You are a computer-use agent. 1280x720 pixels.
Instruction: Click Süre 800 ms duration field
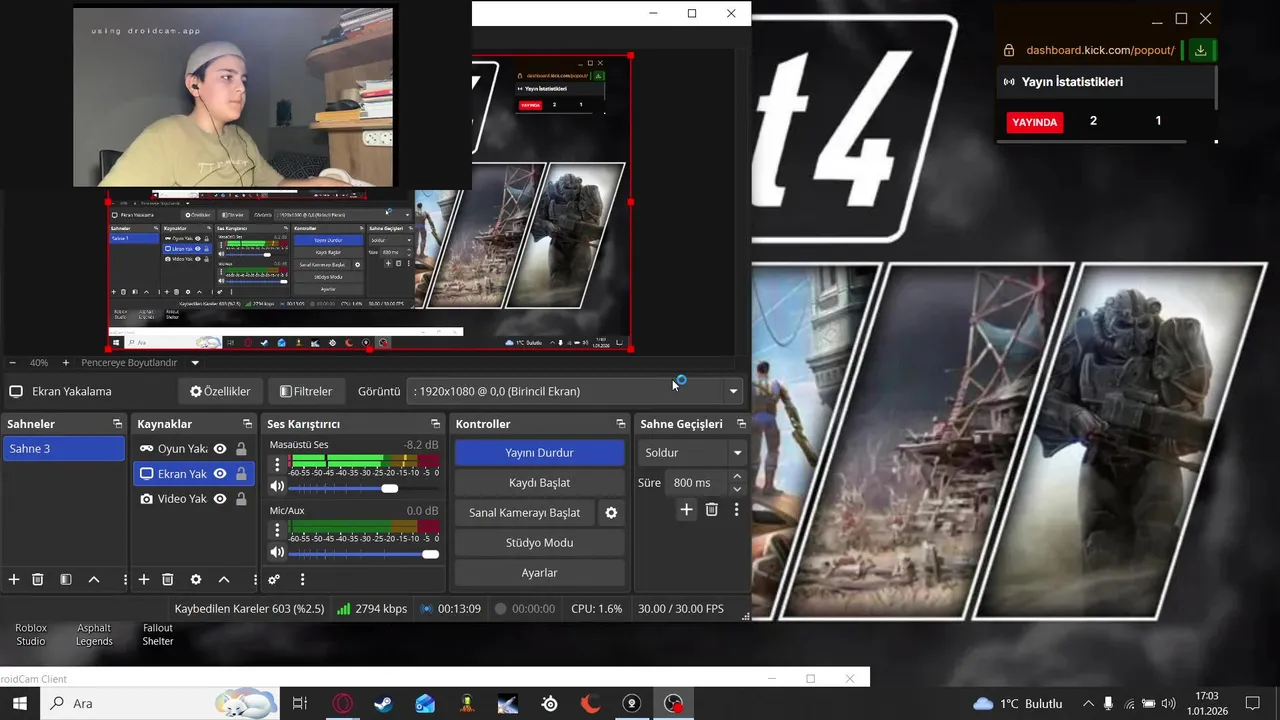click(697, 483)
